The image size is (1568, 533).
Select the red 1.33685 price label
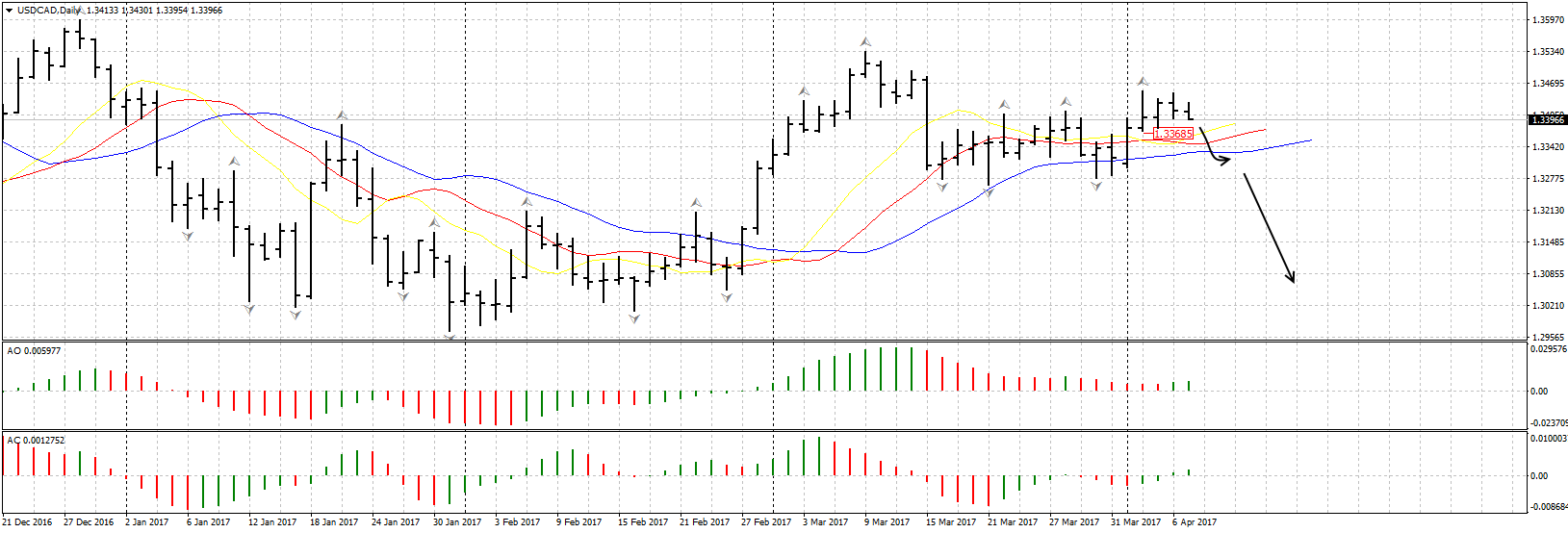[x=1173, y=134]
